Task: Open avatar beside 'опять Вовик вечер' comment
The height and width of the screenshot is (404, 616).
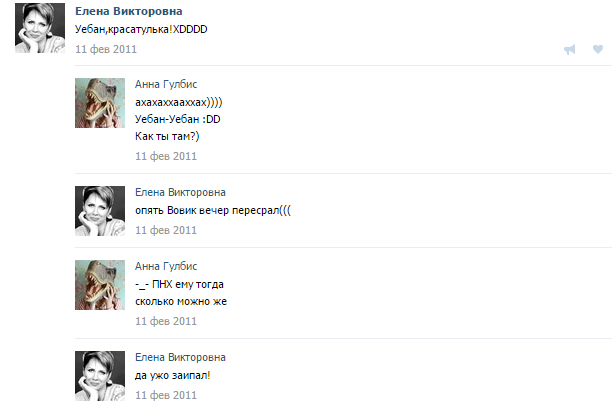Action: point(100,211)
